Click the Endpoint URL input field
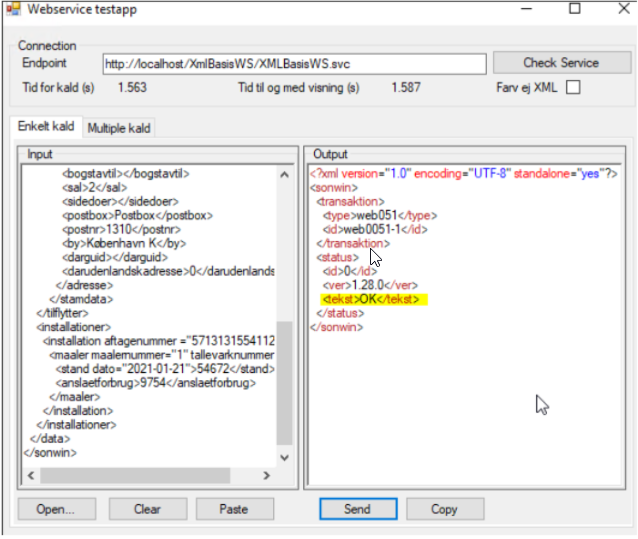The image size is (638, 539). pyautogui.click(x=294, y=64)
